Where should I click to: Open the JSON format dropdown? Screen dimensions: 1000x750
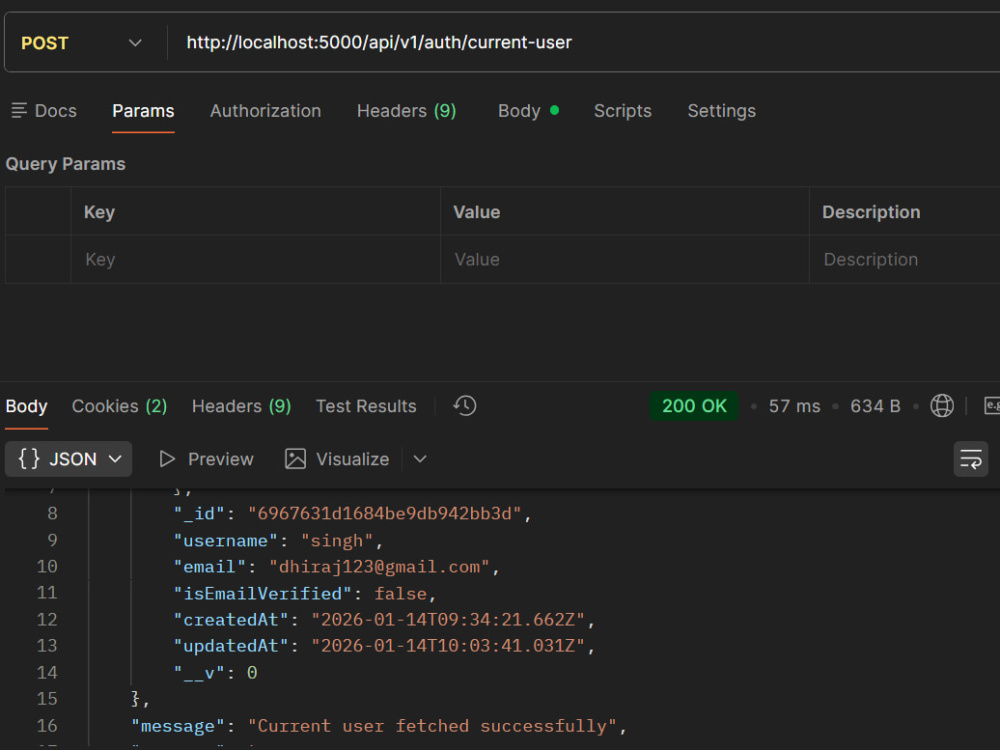[69, 459]
